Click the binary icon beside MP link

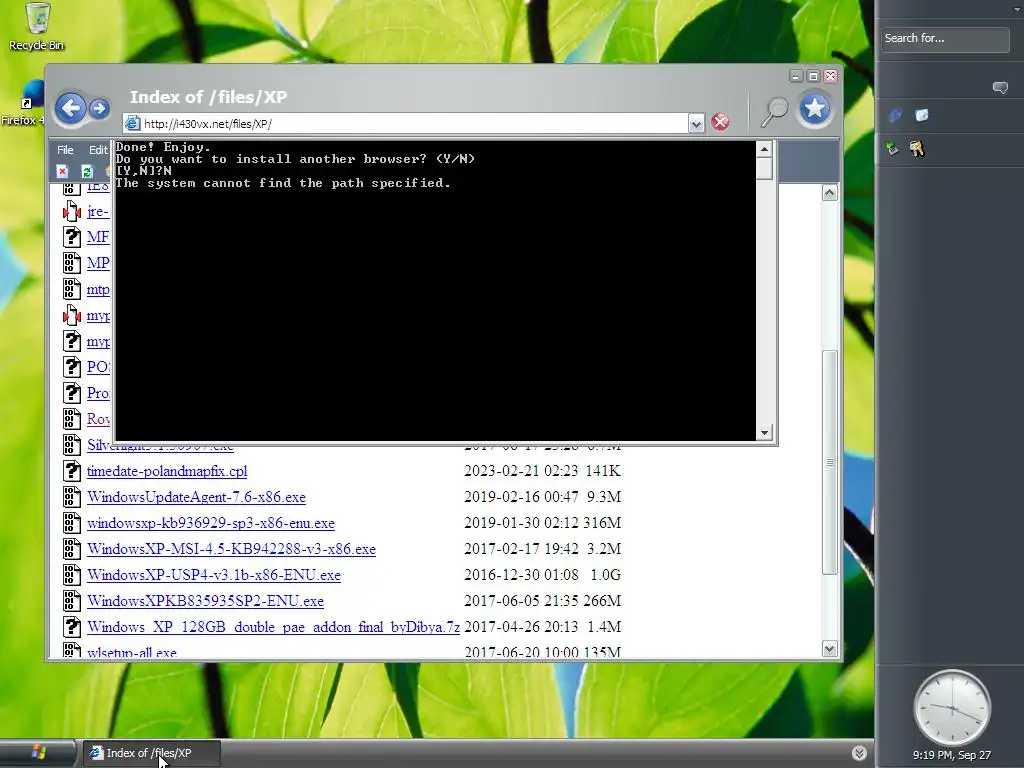[72, 263]
